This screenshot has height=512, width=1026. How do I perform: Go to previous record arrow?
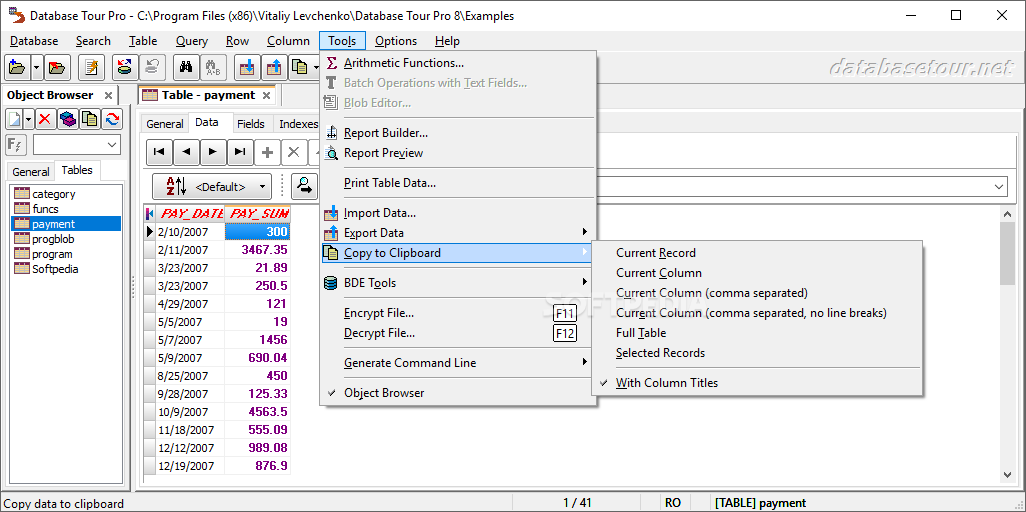pyautogui.click(x=186, y=152)
